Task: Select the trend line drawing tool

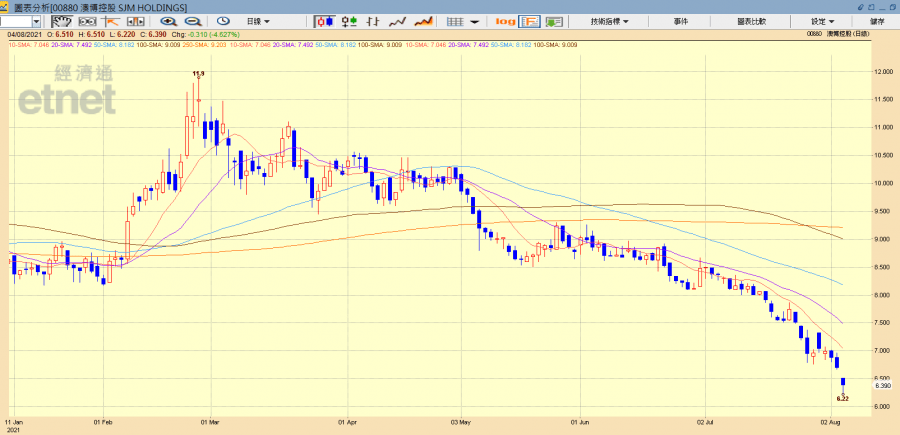Action: pos(108,21)
